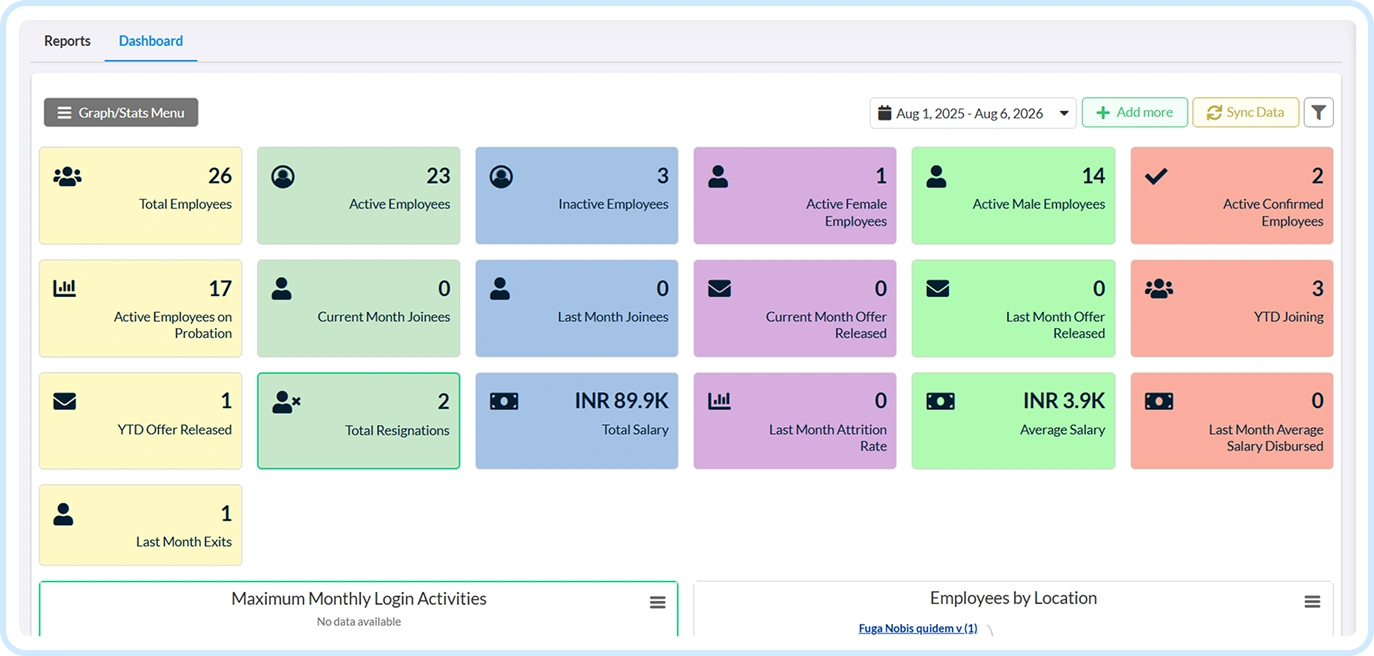Click the No data available text

click(359, 622)
